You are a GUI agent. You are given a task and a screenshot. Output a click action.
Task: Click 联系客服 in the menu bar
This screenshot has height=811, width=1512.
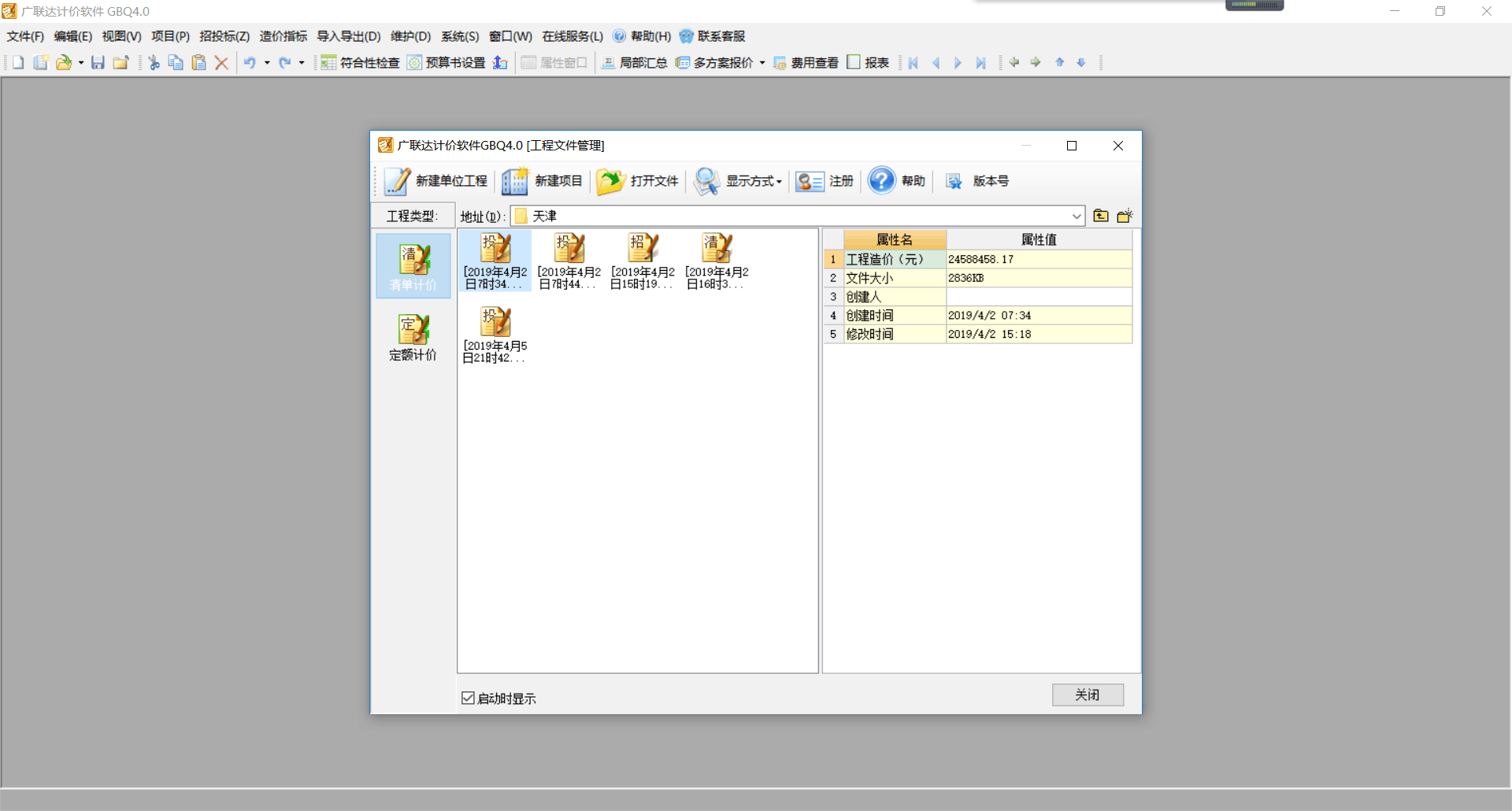click(713, 36)
